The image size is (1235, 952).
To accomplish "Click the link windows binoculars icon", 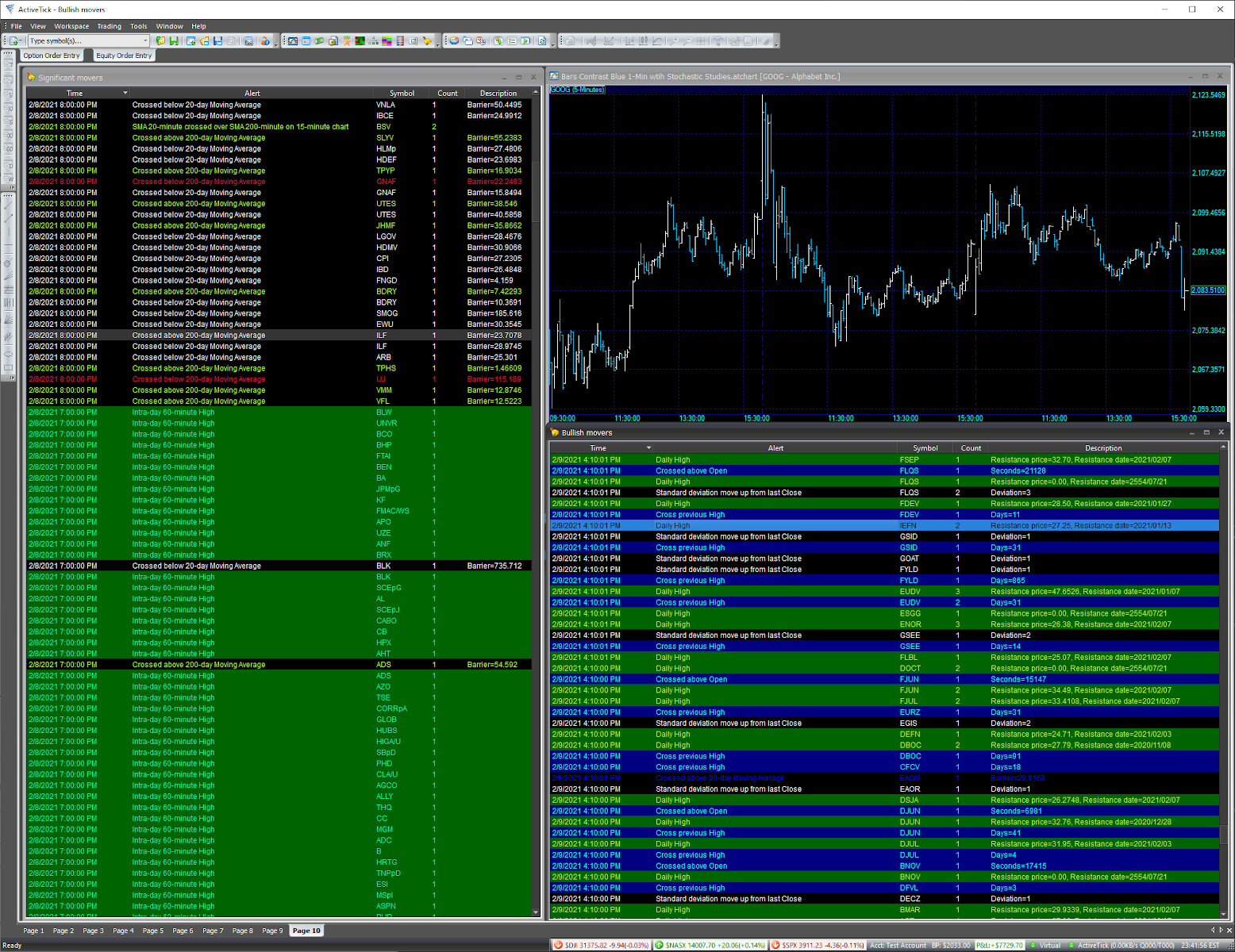I will tap(248, 40).
